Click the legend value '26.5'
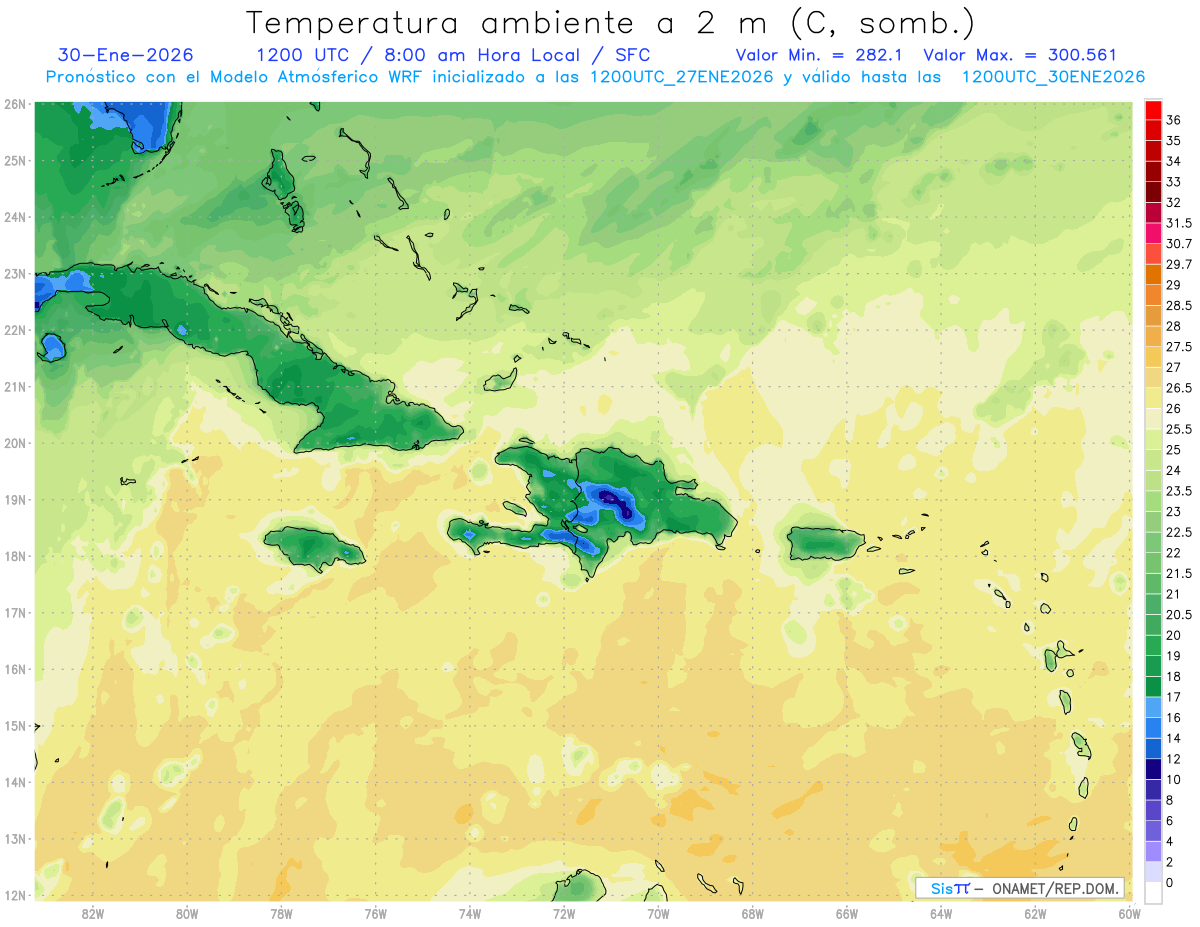The width and height of the screenshot is (1200, 927). [x=1179, y=388]
